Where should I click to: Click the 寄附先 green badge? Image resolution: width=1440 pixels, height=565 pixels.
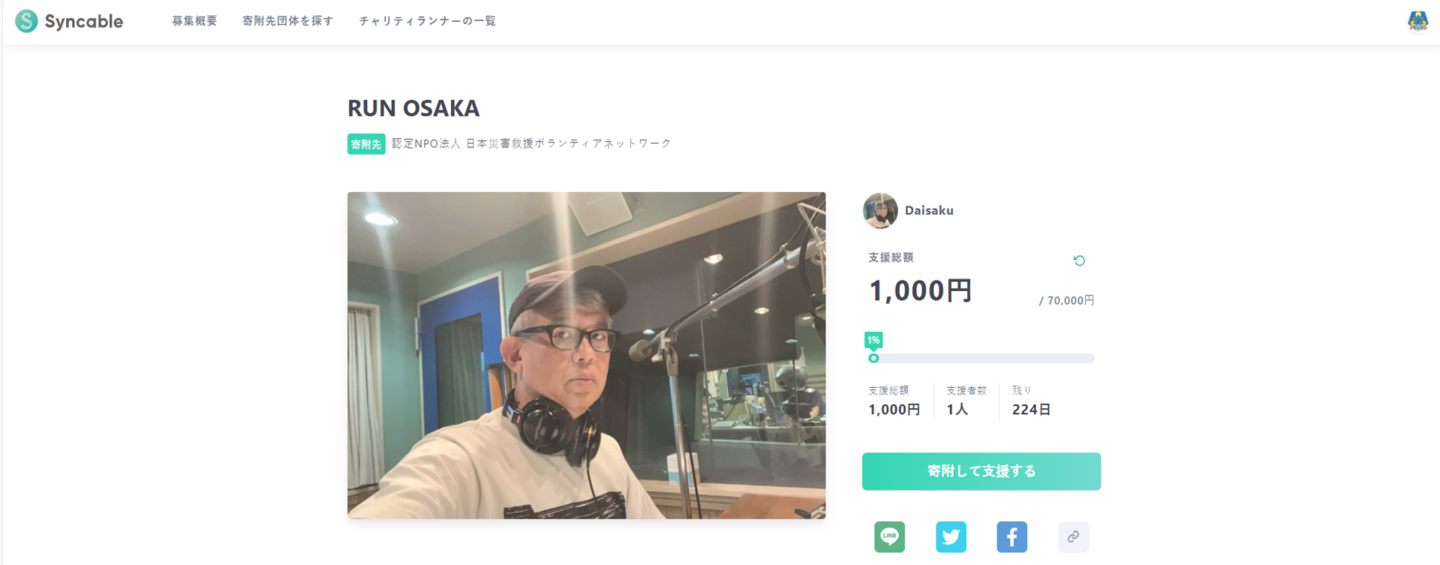click(366, 145)
